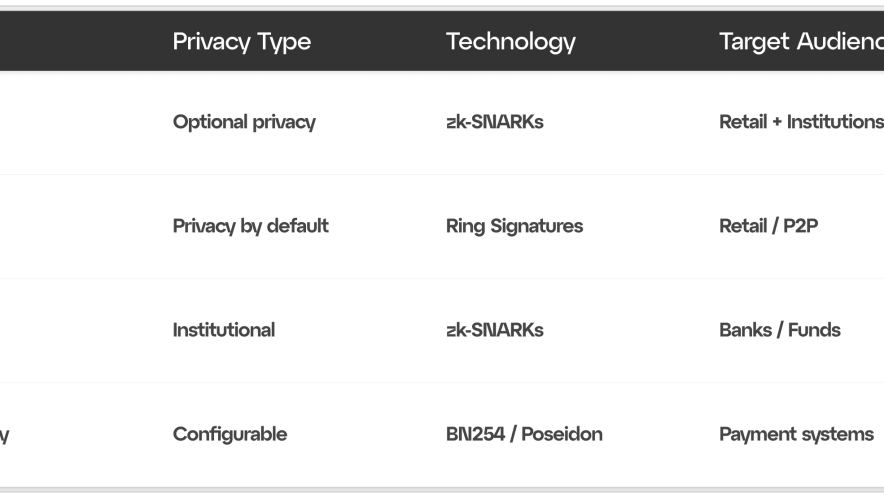Select the Retail + Institutions audience cell

point(800,122)
